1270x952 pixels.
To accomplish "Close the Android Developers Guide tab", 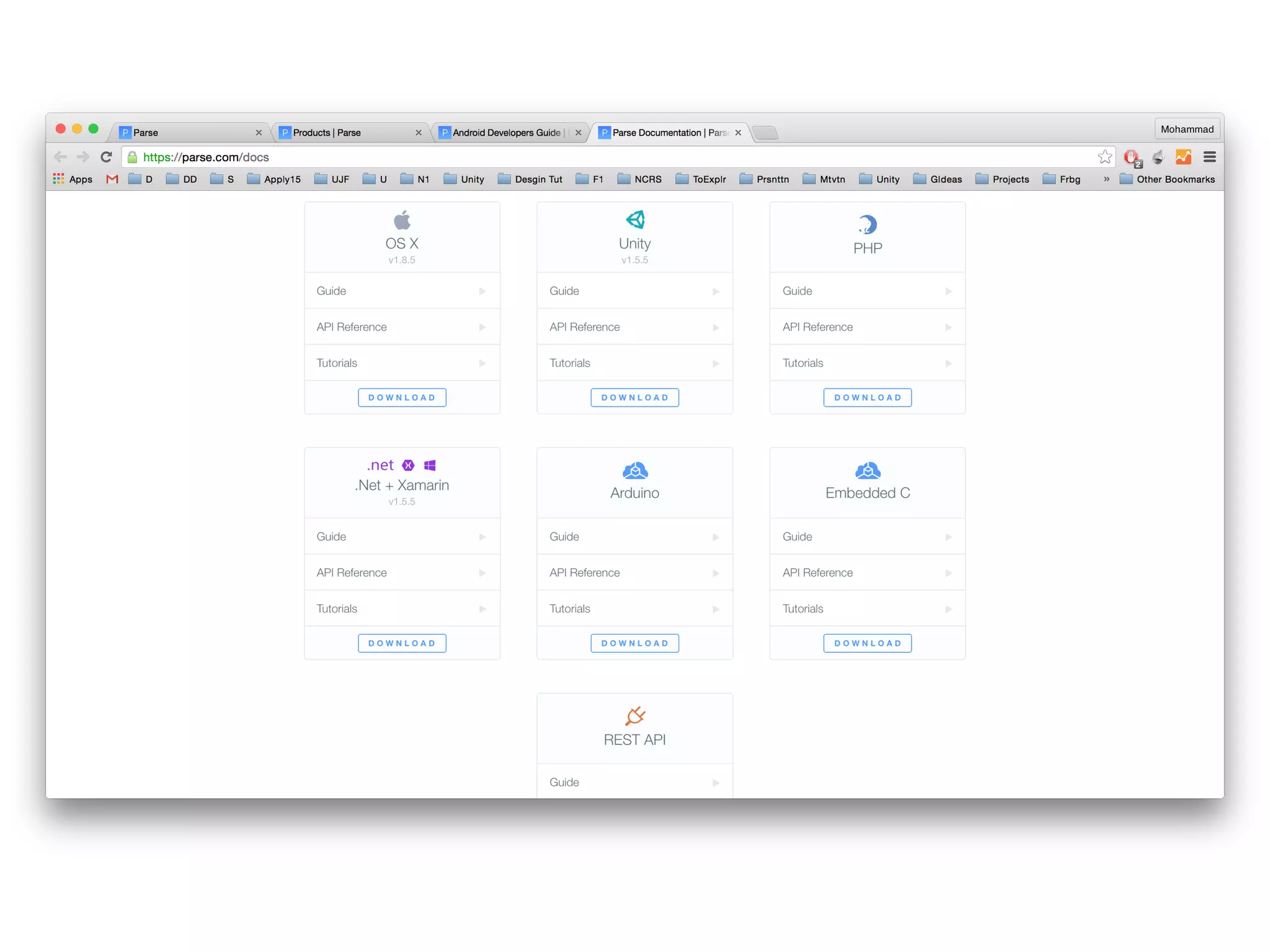I will (578, 133).
